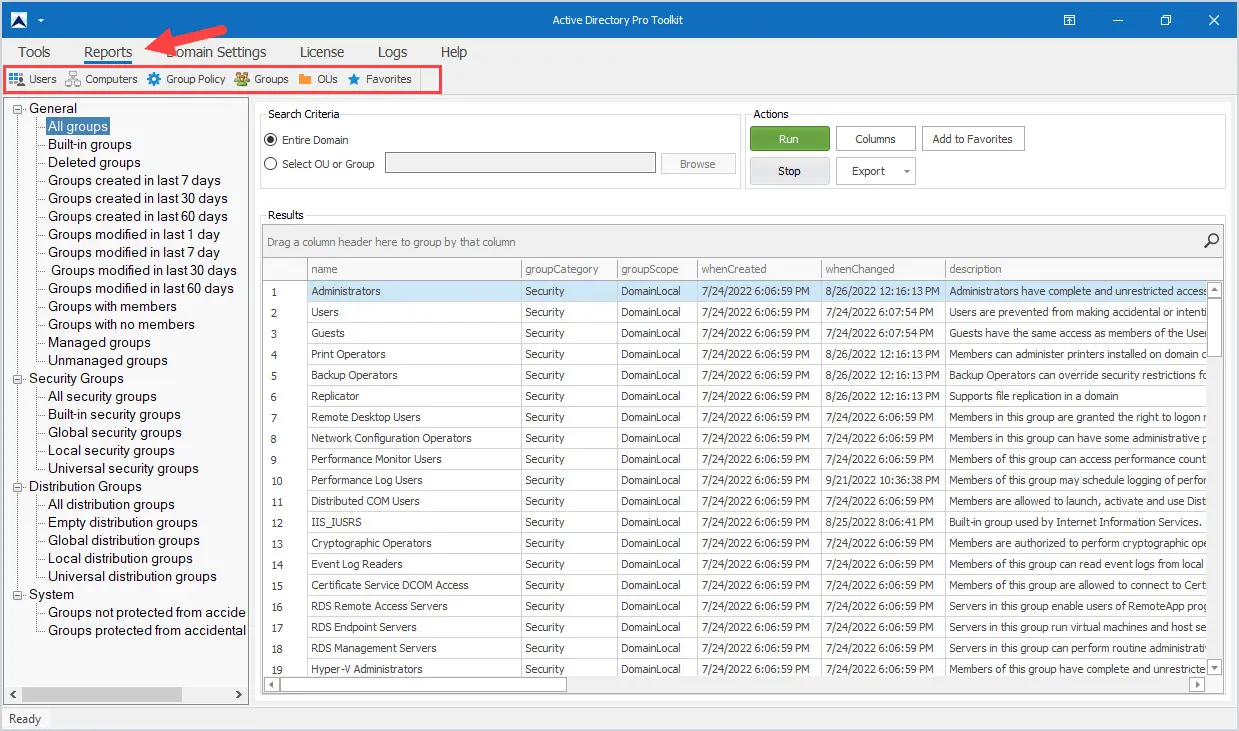Open the Tools menu

click(x=34, y=52)
